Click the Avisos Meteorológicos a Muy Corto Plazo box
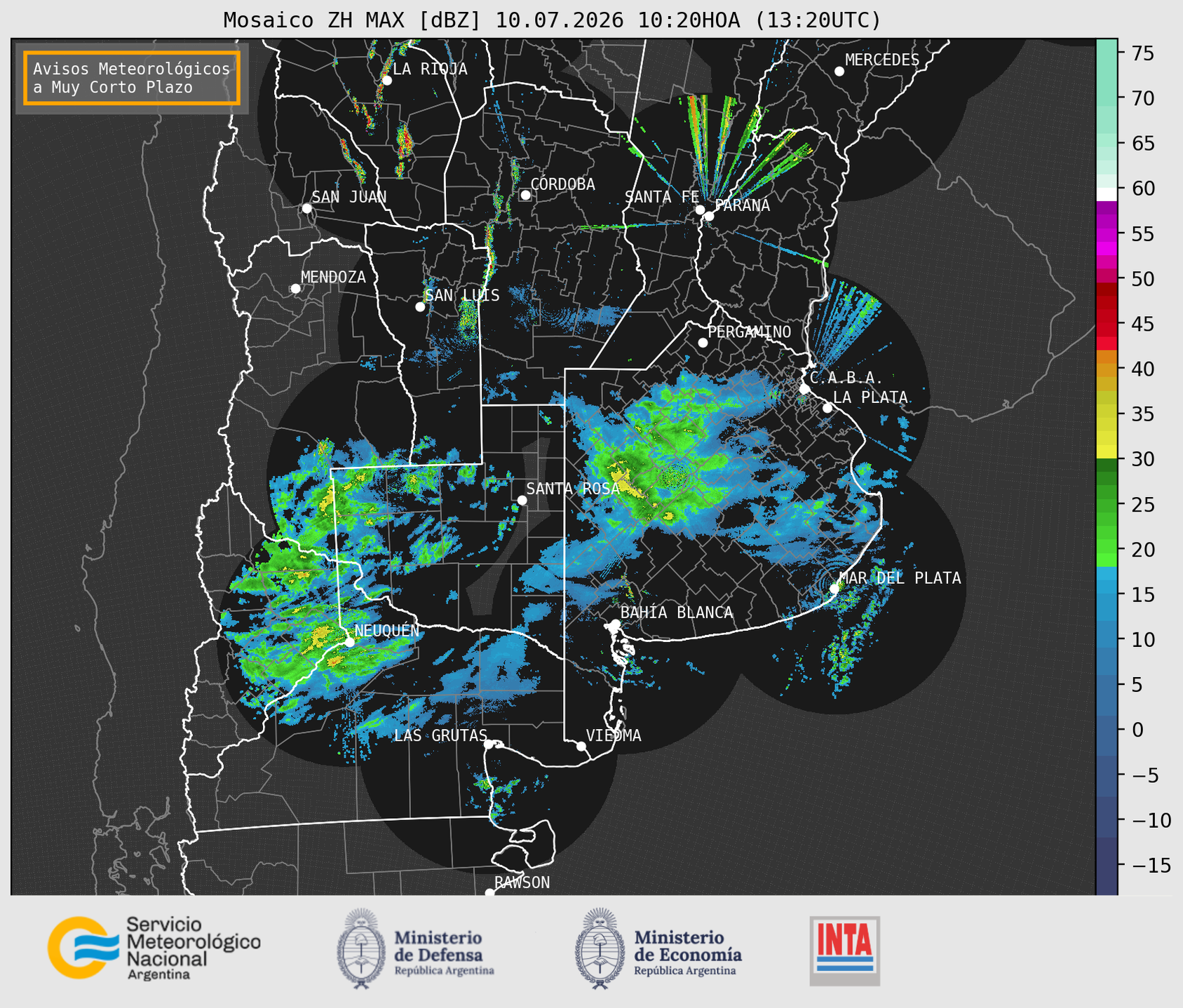 (132, 78)
